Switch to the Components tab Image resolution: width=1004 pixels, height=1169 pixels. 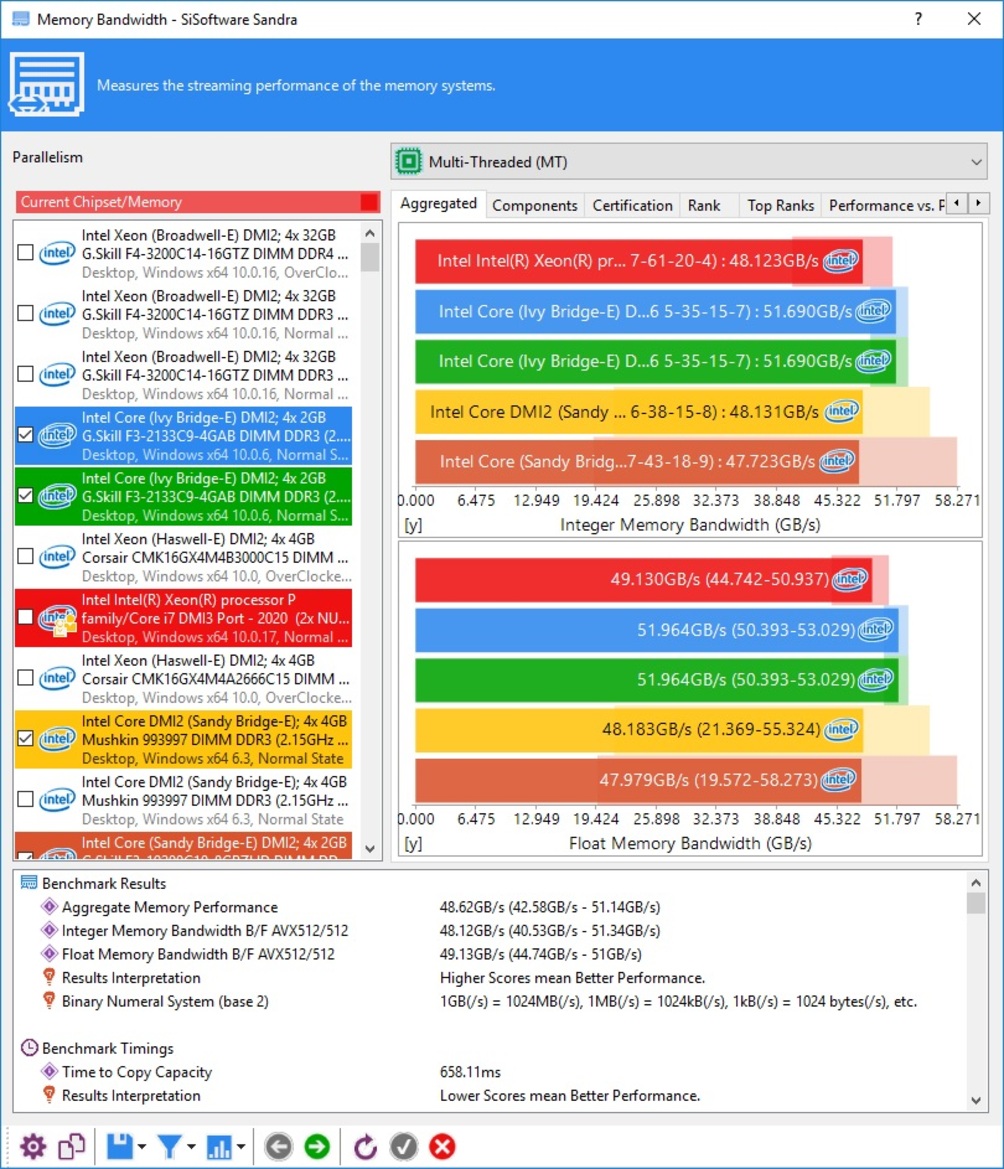534,205
